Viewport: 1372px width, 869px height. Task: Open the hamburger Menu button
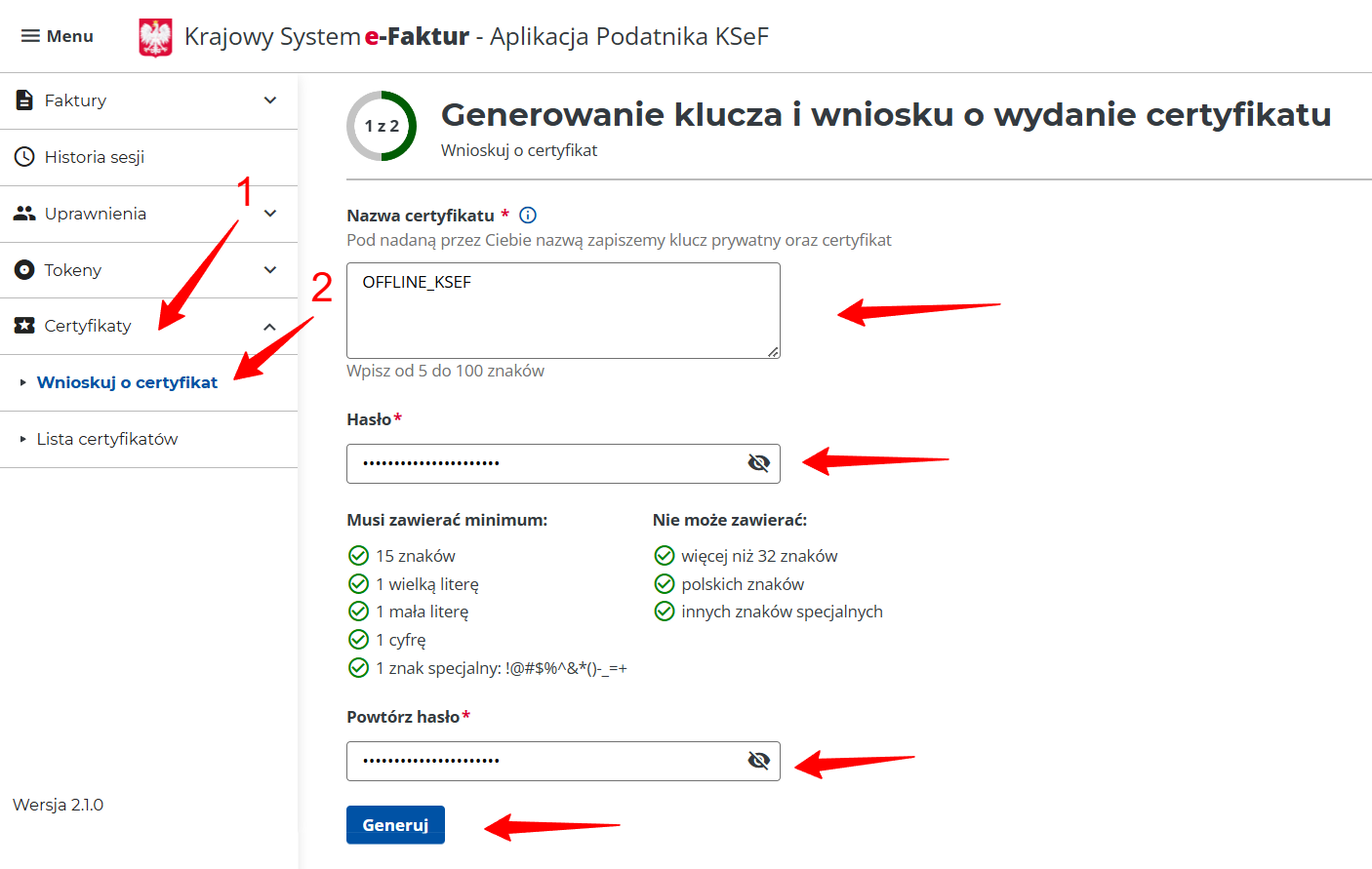click(57, 36)
